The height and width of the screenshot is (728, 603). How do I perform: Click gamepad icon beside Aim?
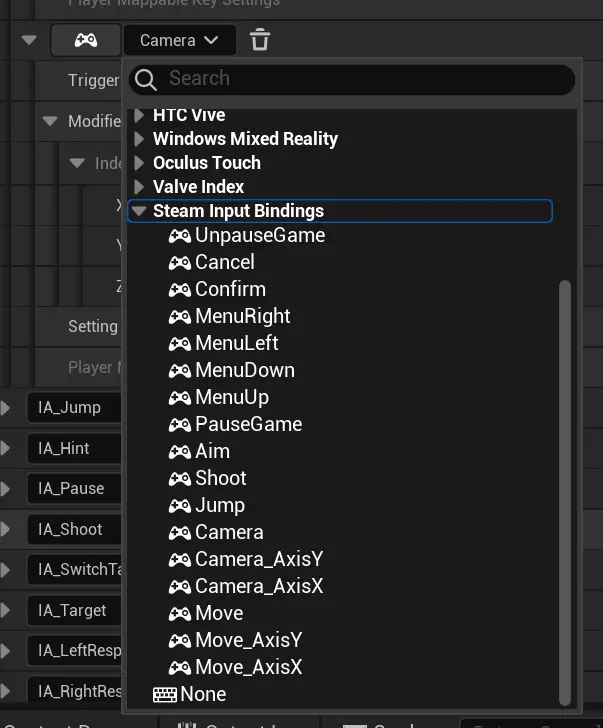pyautogui.click(x=180, y=452)
